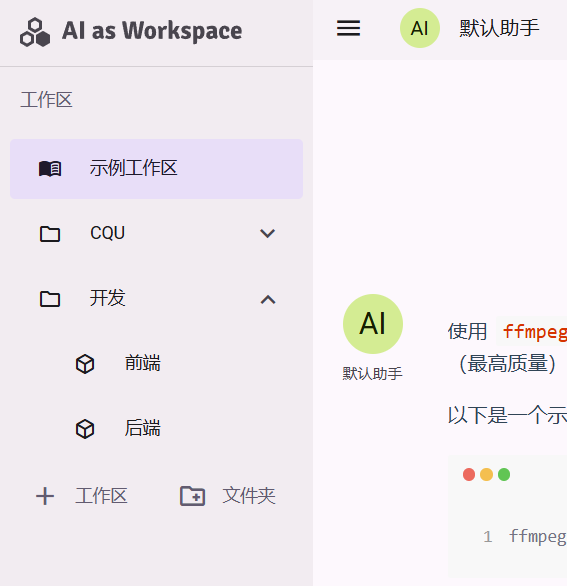The height and width of the screenshot is (586, 567).
Task: Click line number 1 in code block
Action: tap(487, 537)
